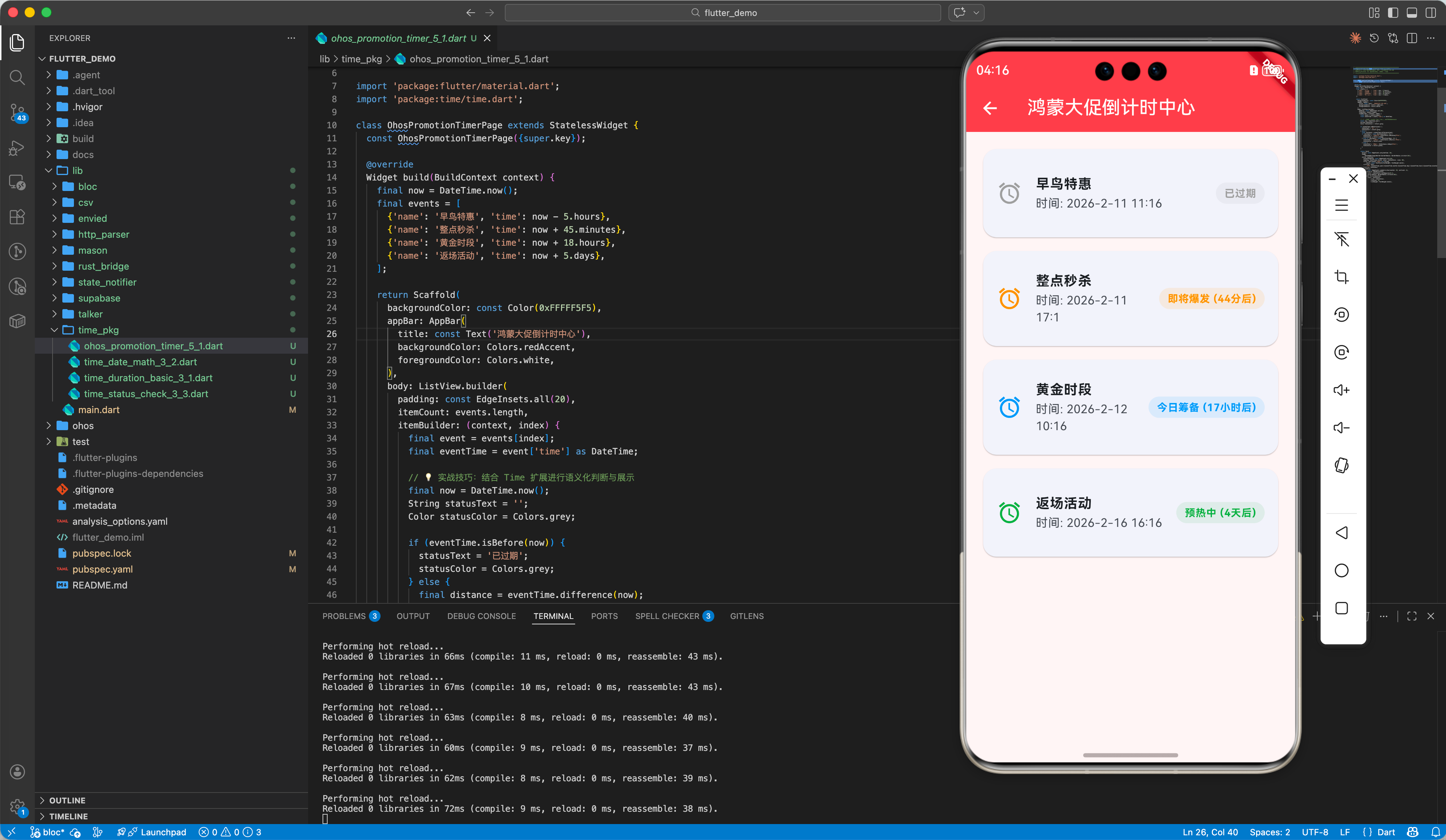Viewport: 1446px width, 840px height.
Task: Toggle the primary side bar layout icon
Action: (x=1393, y=13)
